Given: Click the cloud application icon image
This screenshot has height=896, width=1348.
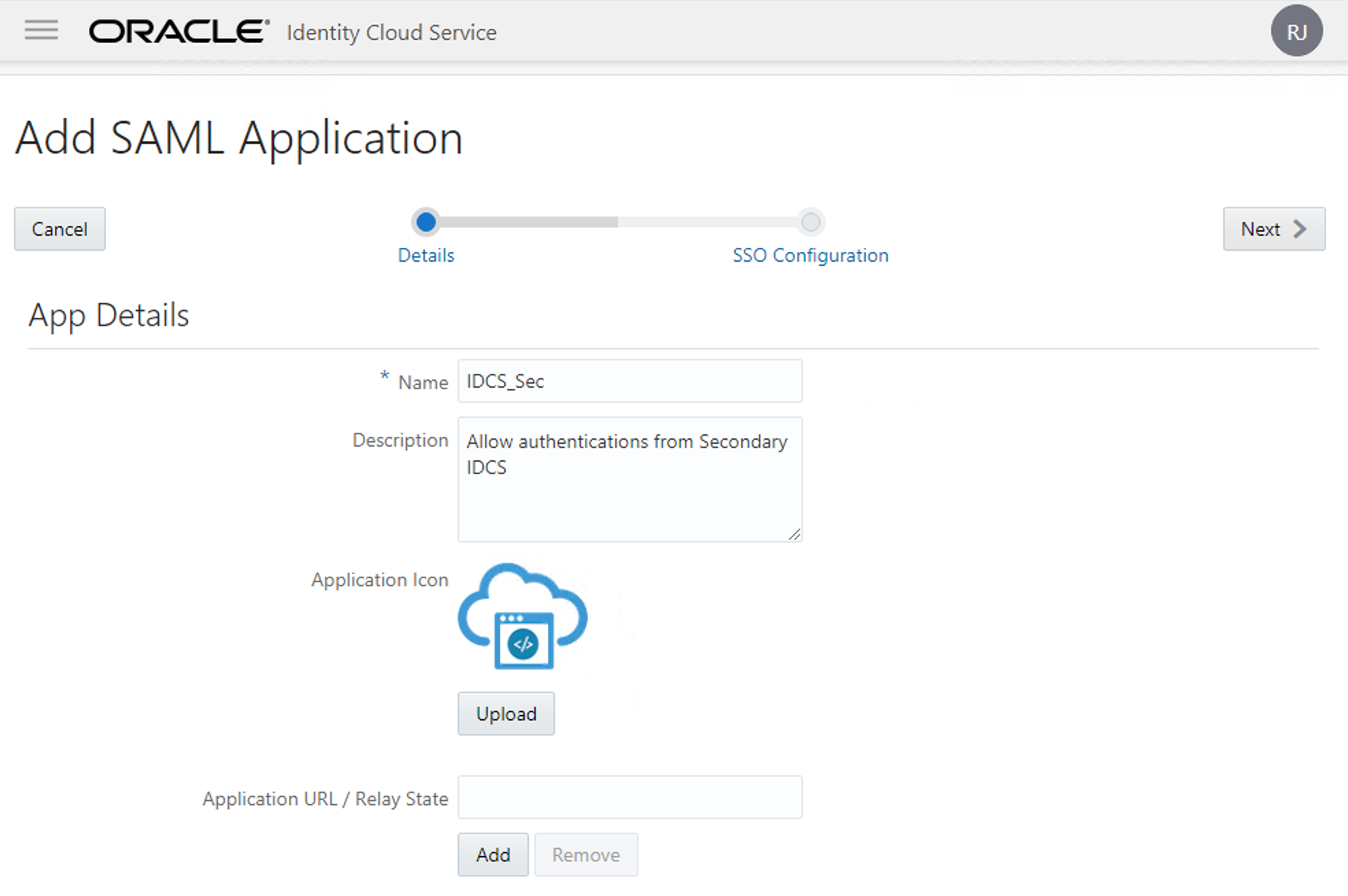Looking at the screenshot, I should 523,617.
